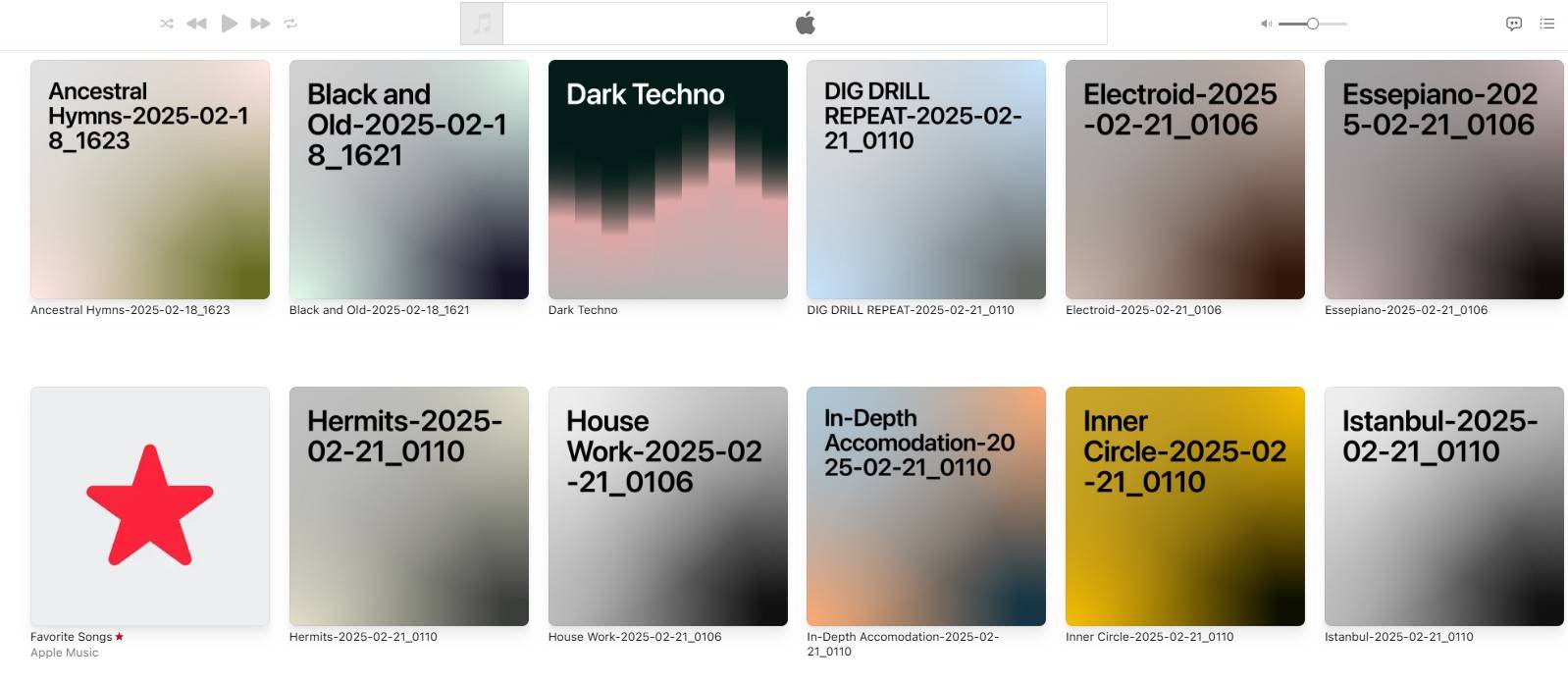Show the lyrics panel
This screenshot has height=684, width=1568.
(1514, 24)
